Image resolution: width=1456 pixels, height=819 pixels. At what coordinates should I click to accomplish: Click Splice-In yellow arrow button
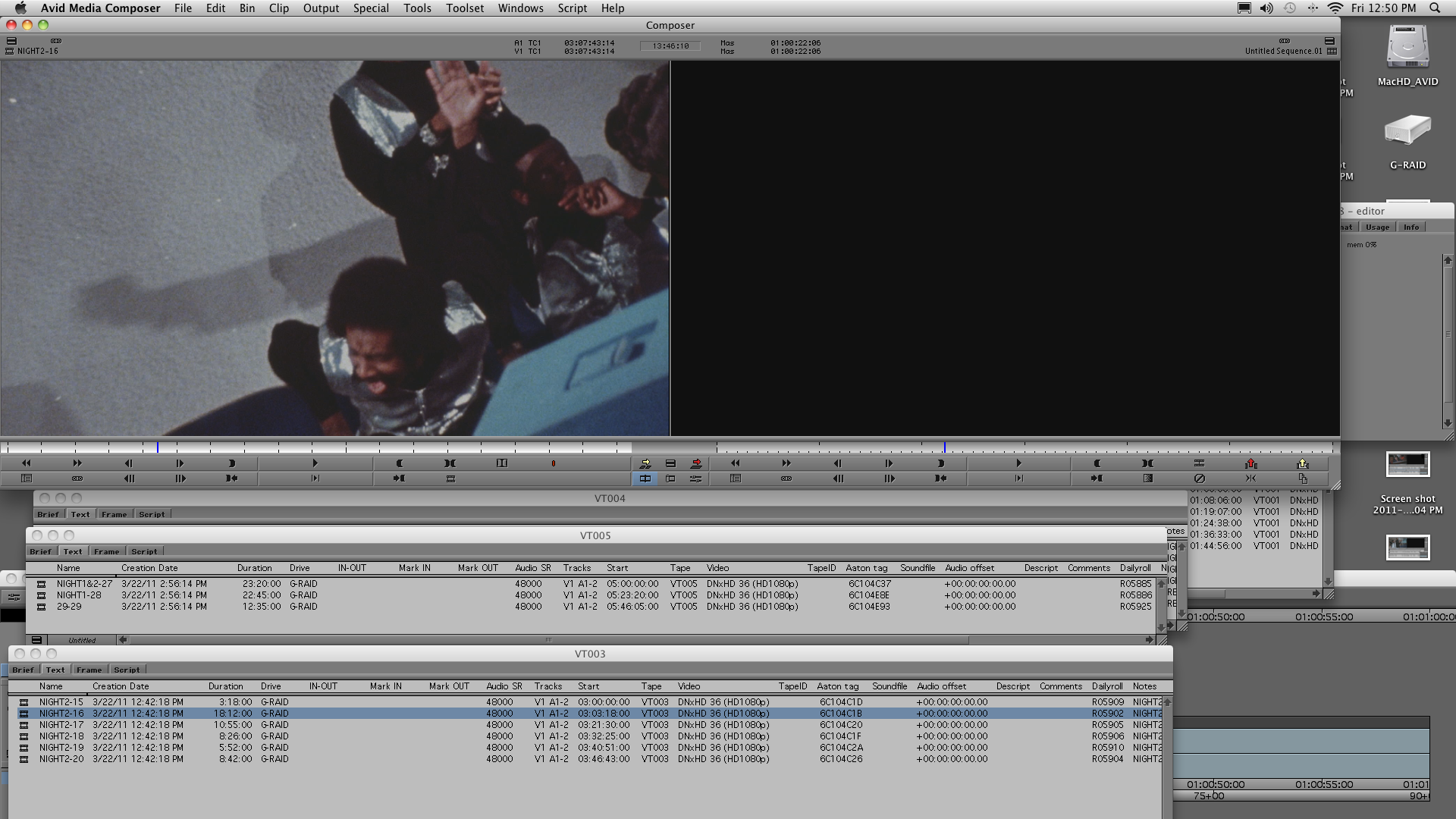(x=645, y=463)
